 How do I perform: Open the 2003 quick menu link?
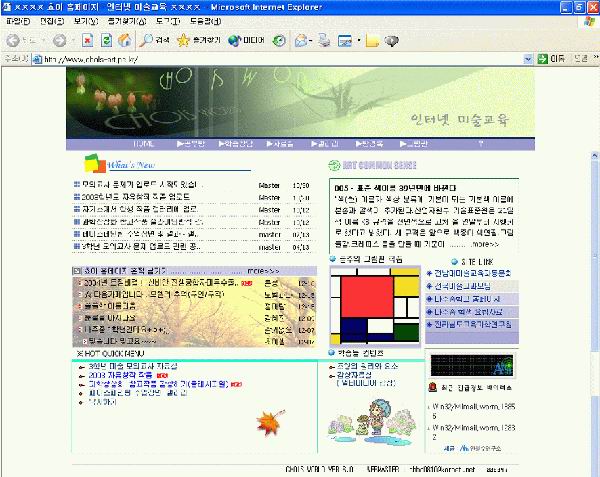pos(120,375)
